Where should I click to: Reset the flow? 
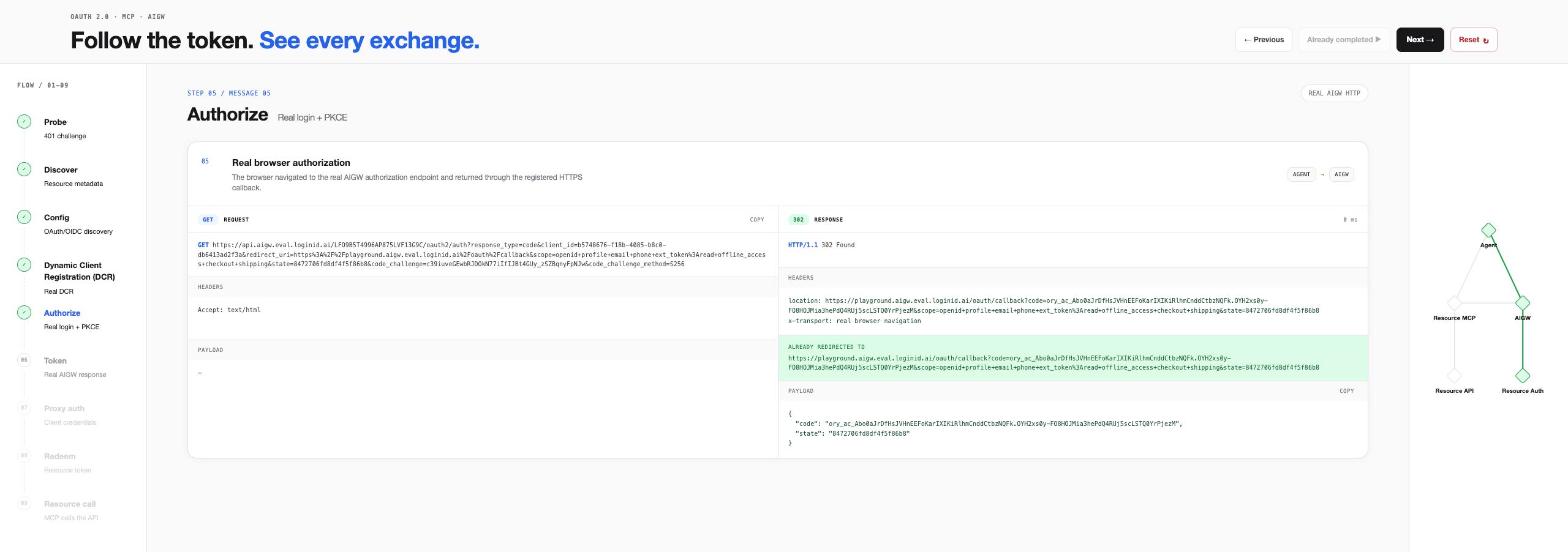tap(1473, 40)
